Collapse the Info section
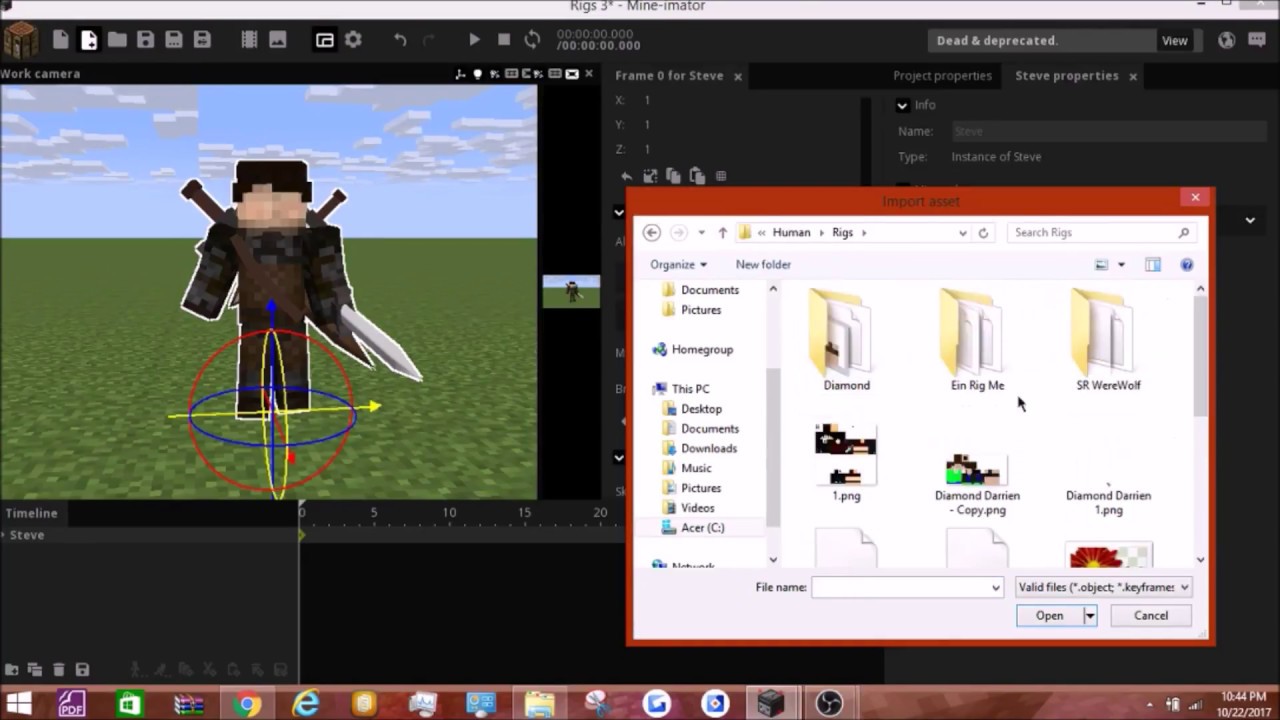The height and width of the screenshot is (720, 1280). click(x=902, y=105)
